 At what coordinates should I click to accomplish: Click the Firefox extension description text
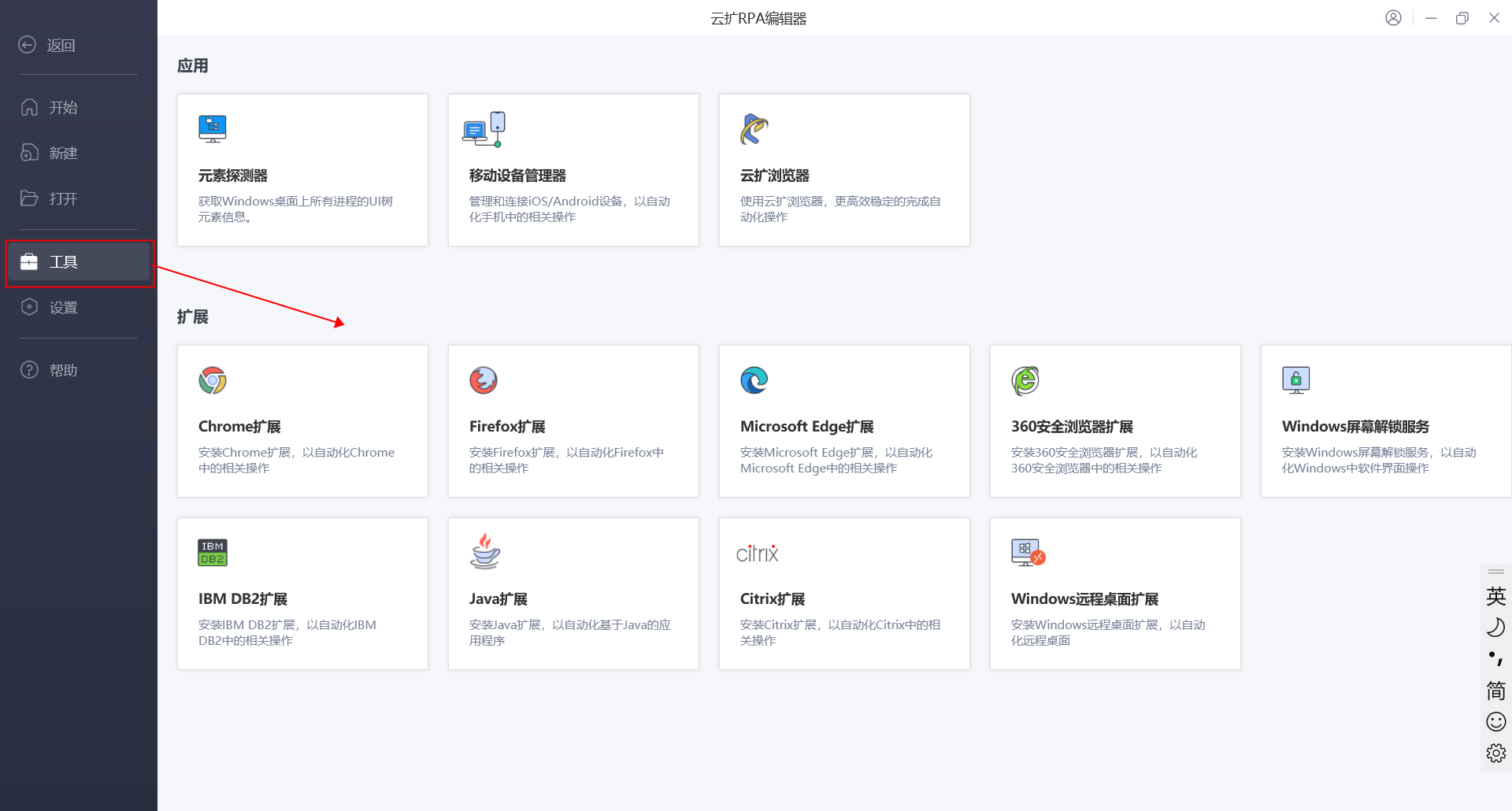click(x=567, y=461)
